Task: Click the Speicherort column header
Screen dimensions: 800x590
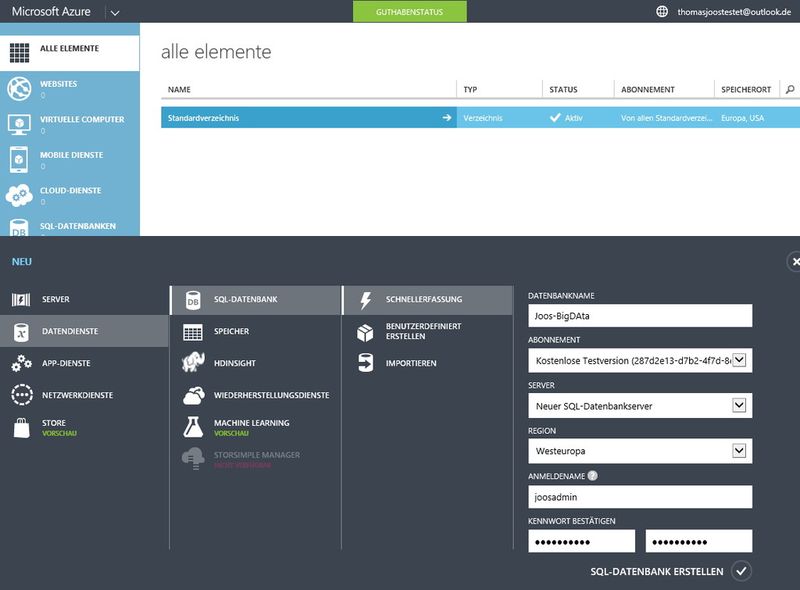Action: click(x=746, y=89)
